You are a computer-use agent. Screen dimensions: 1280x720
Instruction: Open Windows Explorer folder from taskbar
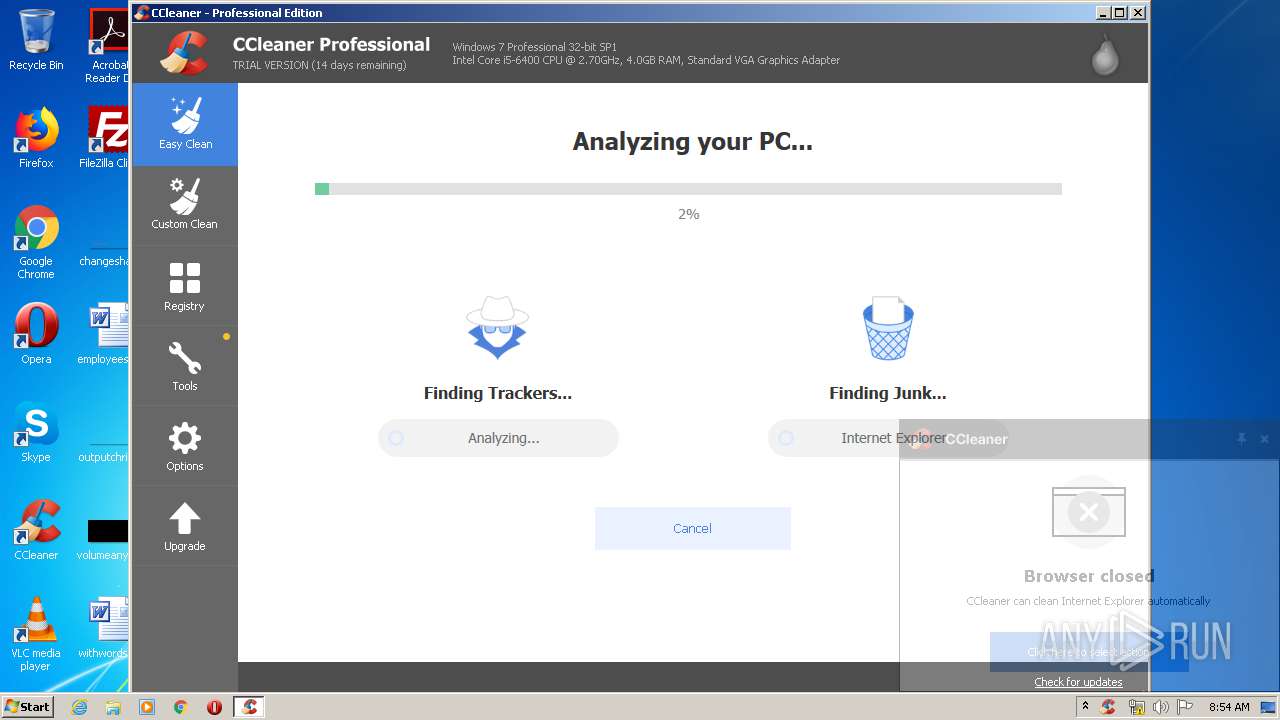pos(113,707)
